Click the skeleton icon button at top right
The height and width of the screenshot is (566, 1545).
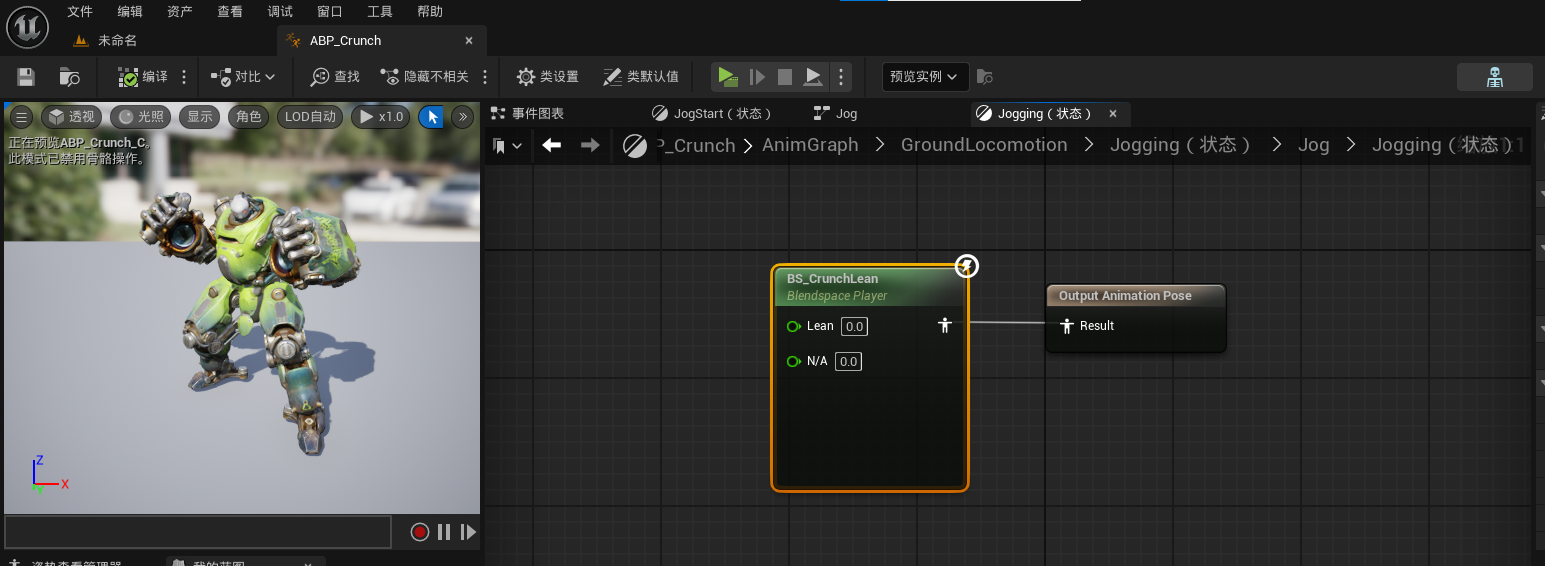click(1495, 77)
